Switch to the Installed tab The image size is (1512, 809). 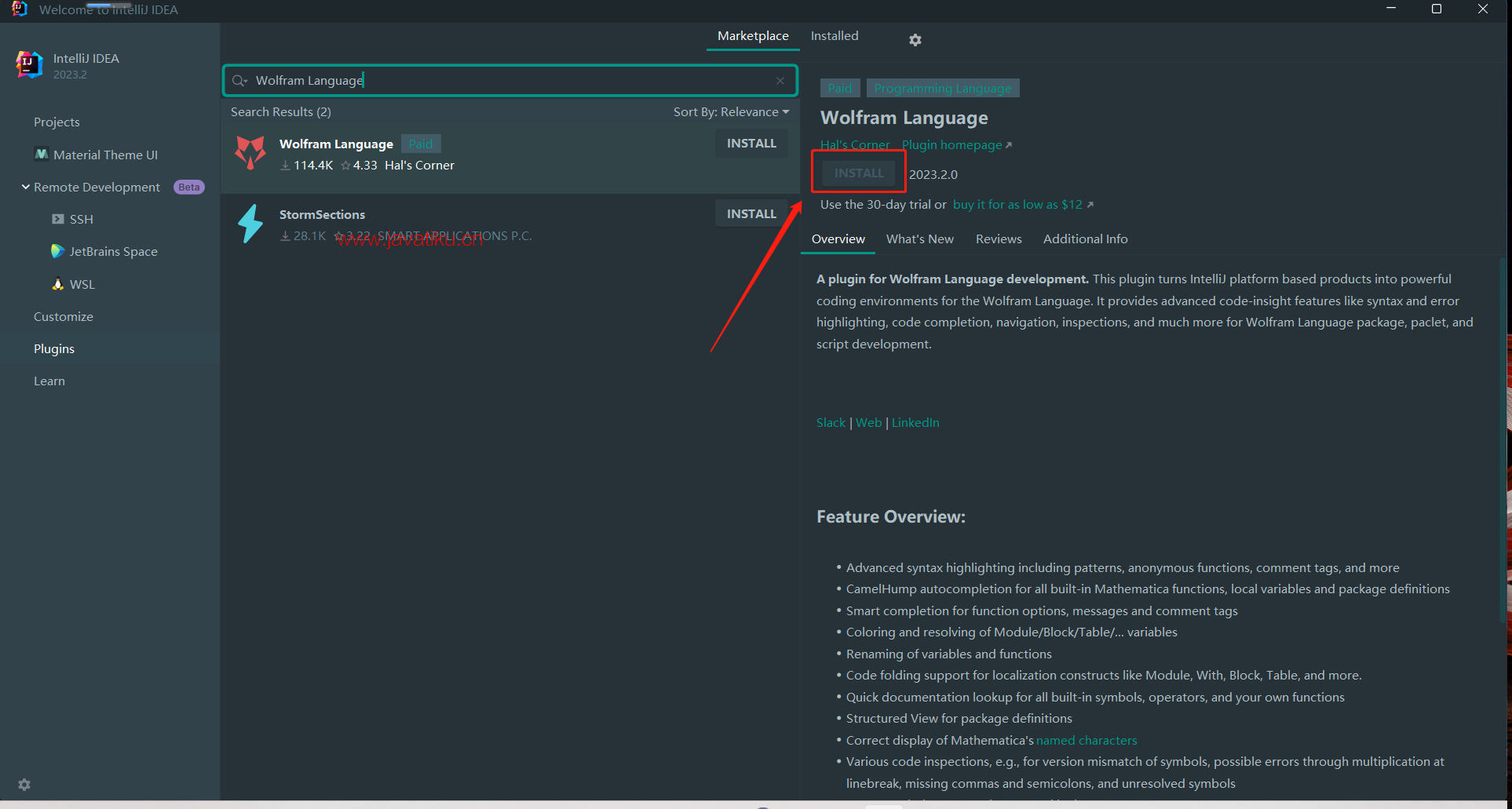(835, 36)
